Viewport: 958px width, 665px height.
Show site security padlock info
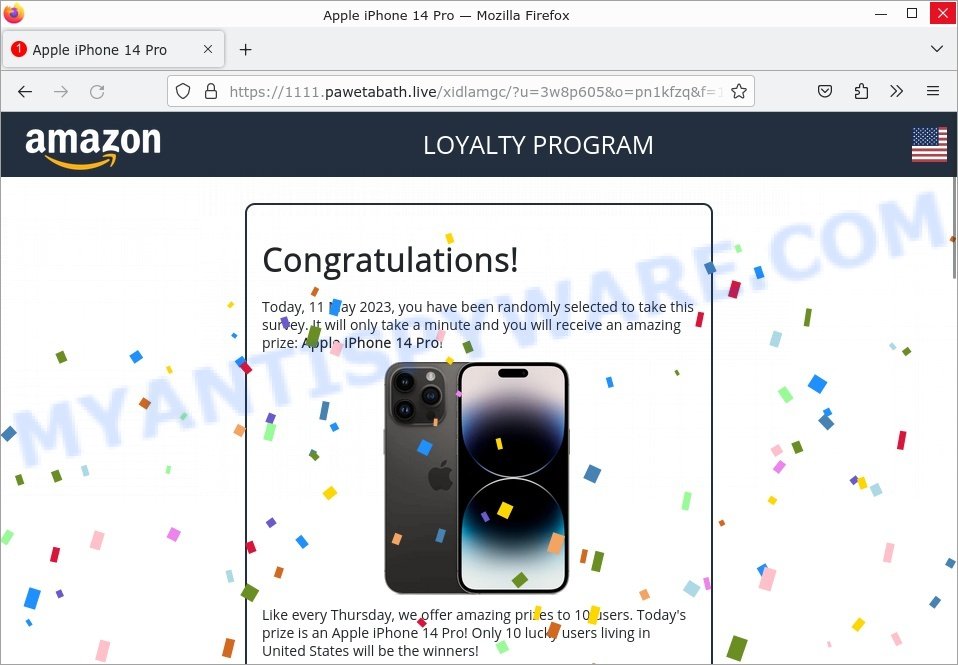211,92
